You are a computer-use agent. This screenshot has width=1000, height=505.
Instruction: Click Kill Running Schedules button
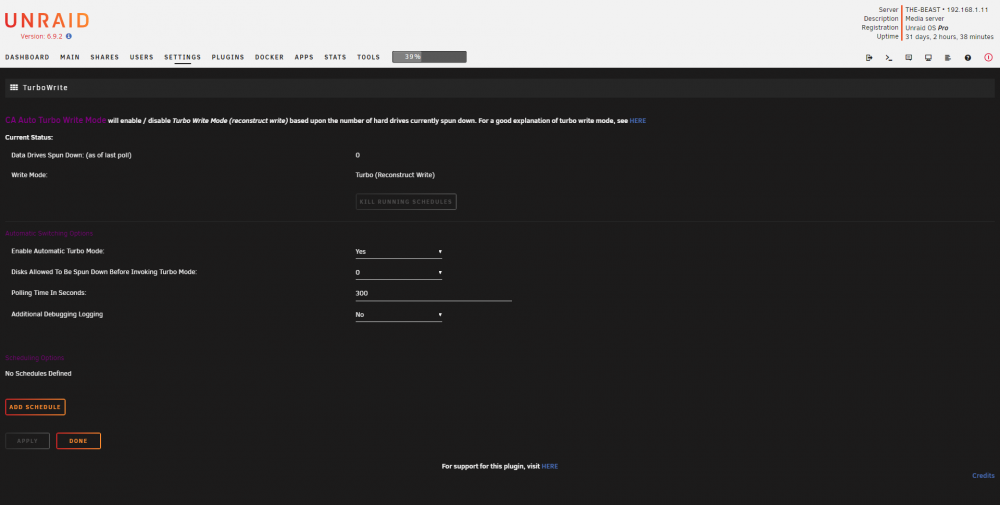point(406,201)
